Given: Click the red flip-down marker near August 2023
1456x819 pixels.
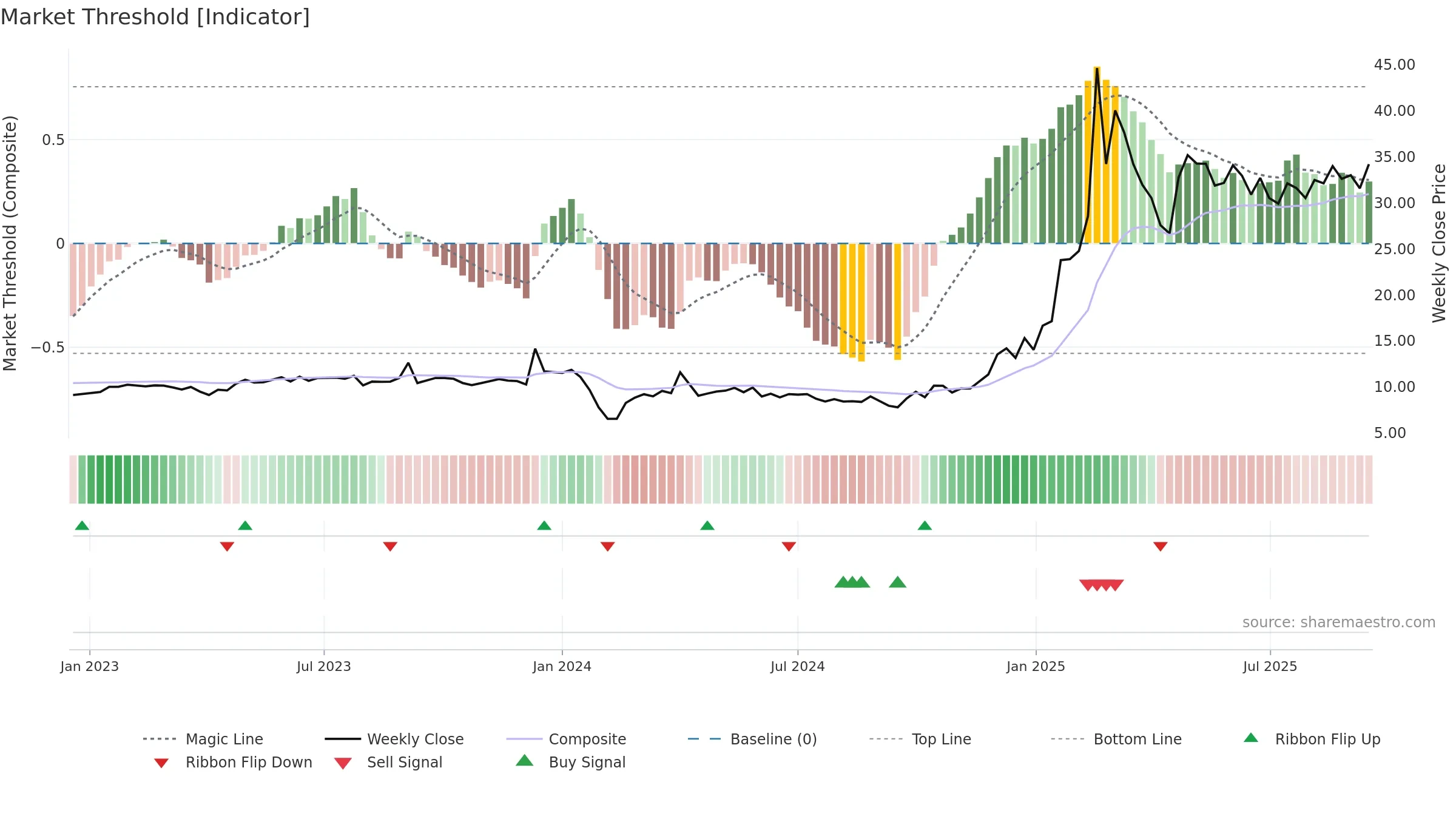Looking at the screenshot, I should tap(390, 547).
